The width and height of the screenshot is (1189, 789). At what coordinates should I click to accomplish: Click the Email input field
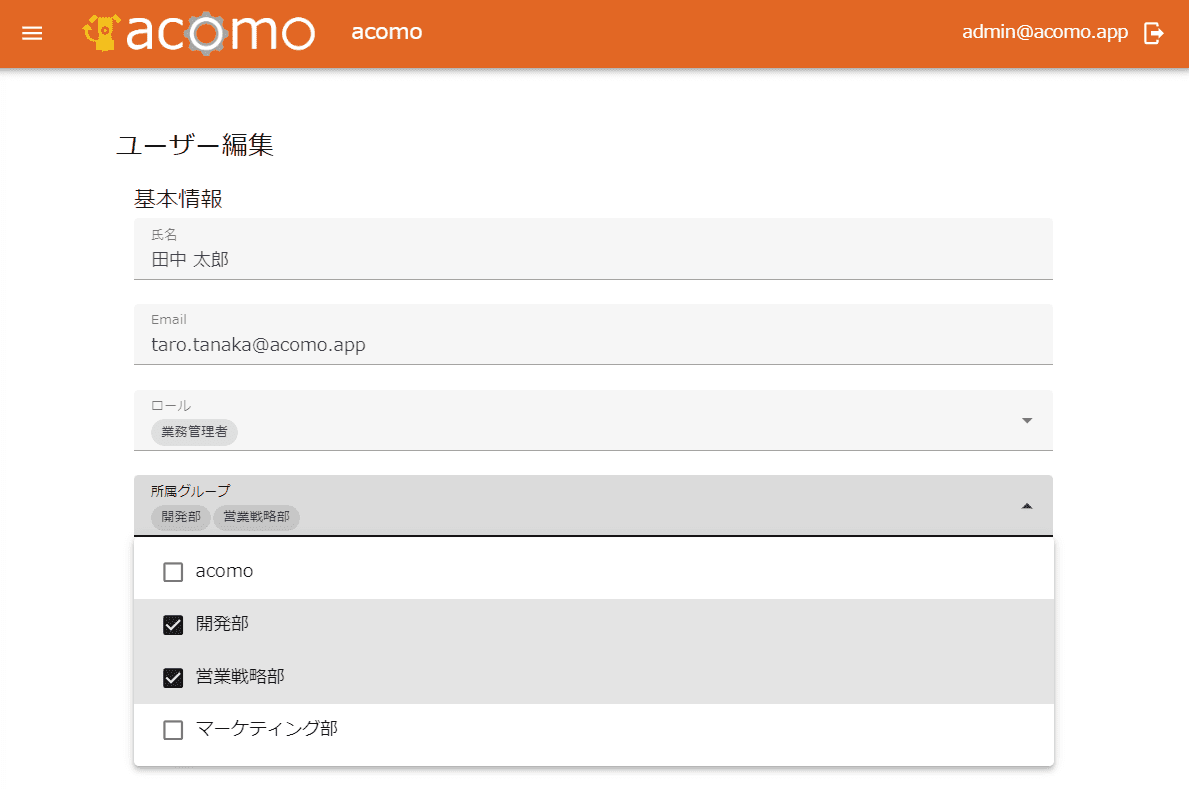592,345
